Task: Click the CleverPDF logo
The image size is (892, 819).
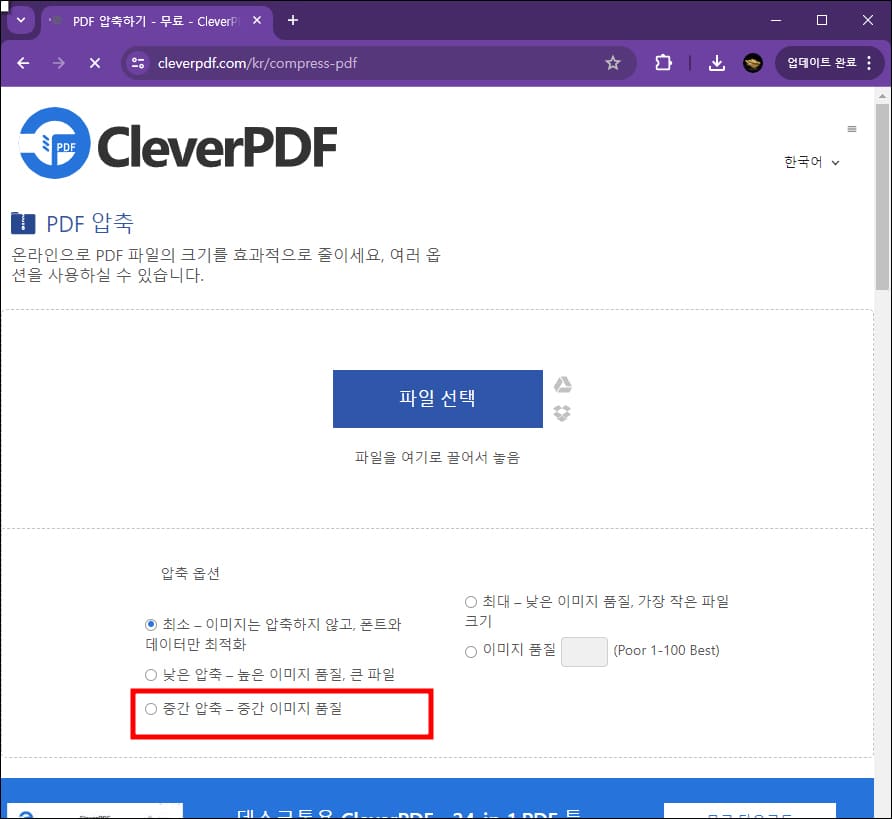Action: pos(178,143)
